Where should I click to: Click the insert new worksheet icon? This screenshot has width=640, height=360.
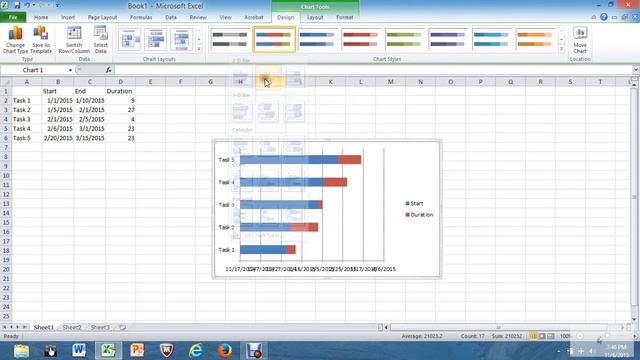coord(122,327)
